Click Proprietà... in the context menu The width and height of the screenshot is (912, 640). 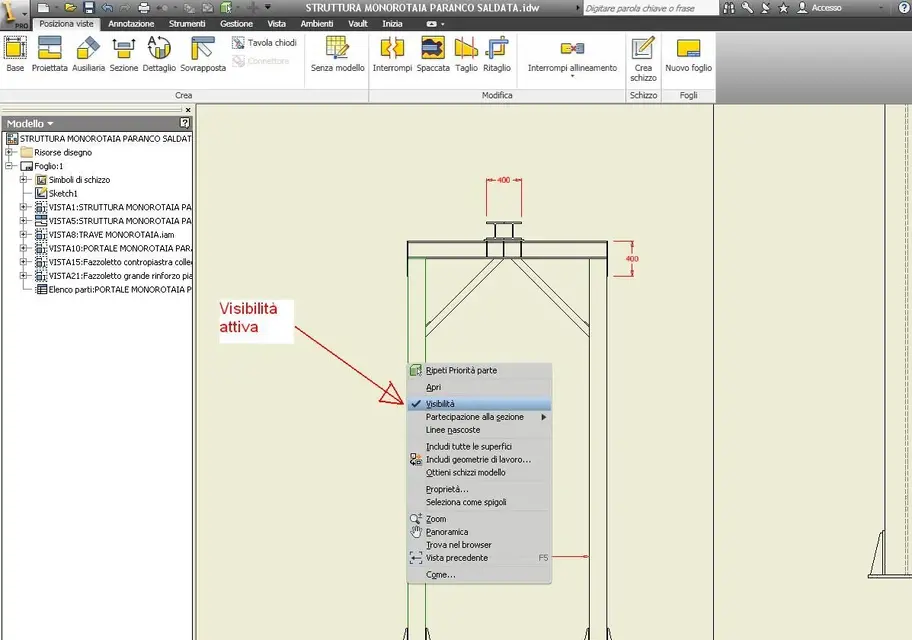click(x=447, y=489)
